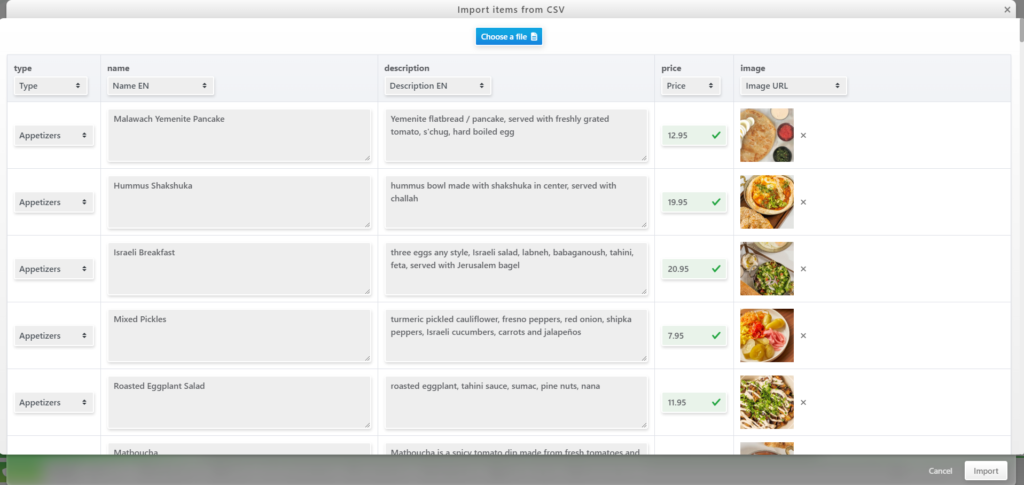
Task: Open the Description EN mapping dropdown
Action: click(x=438, y=86)
